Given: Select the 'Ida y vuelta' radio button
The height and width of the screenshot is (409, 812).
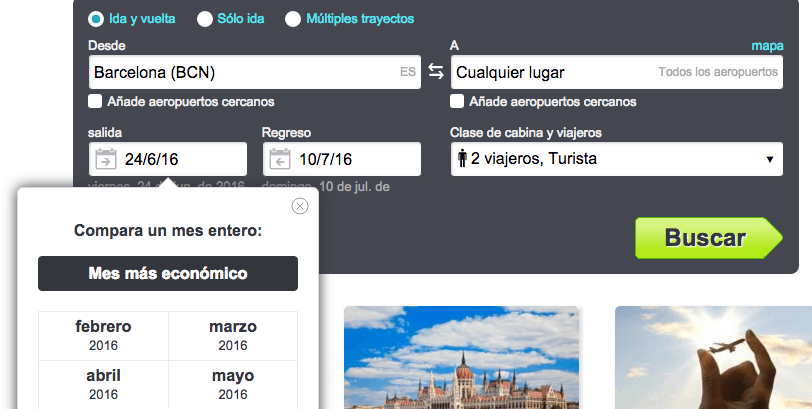Looking at the screenshot, I should coord(95,18).
